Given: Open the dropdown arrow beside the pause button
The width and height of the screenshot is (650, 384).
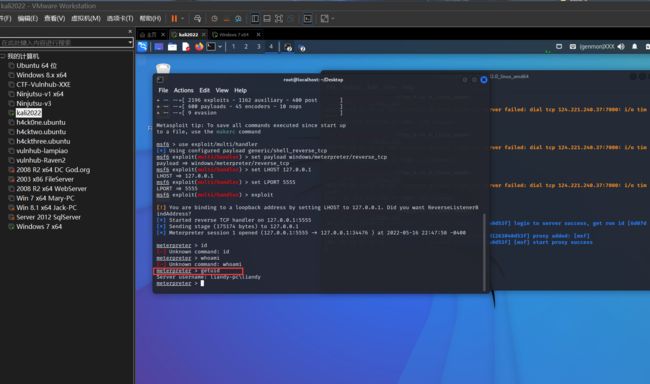Looking at the screenshot, I should click(182, 19).
